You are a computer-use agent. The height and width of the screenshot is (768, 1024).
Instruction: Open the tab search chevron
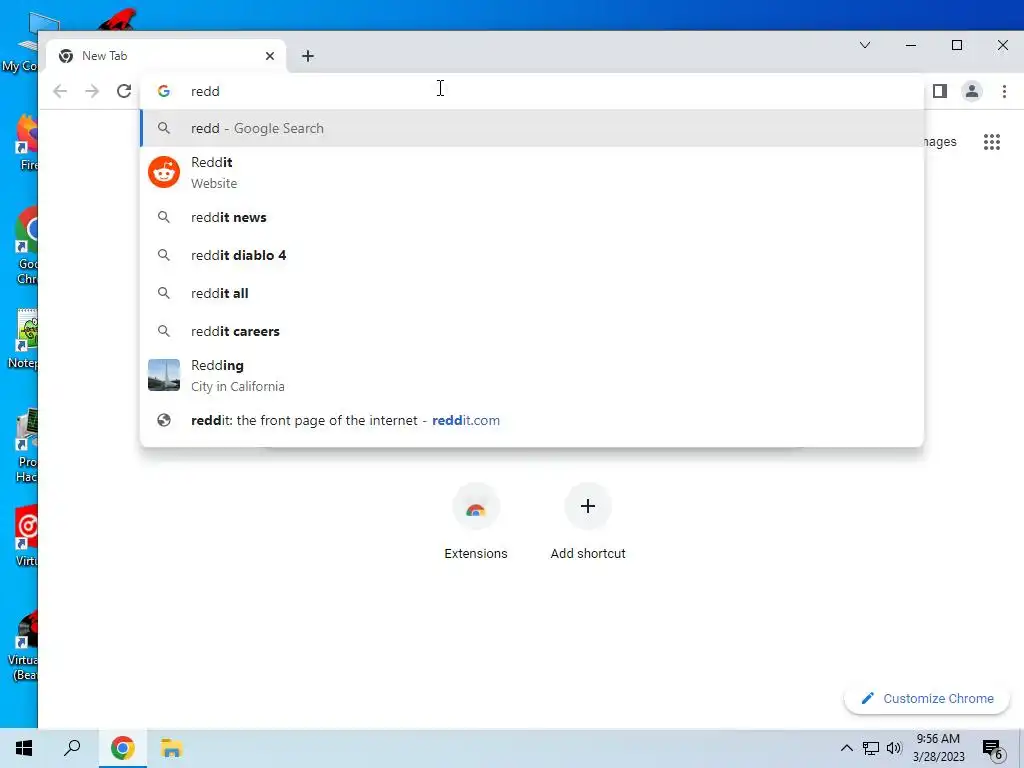tap(865, 45)
